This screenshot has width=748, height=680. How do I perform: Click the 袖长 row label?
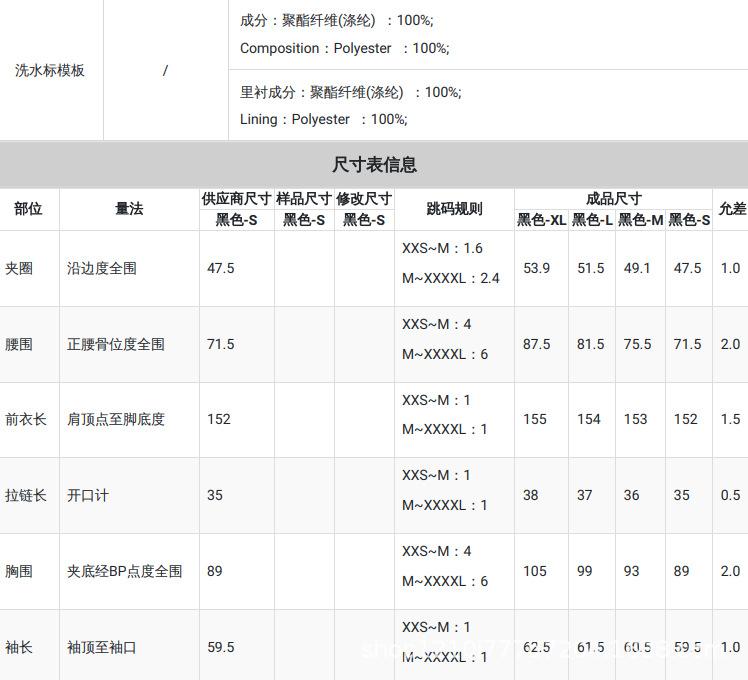click(19, 647)
